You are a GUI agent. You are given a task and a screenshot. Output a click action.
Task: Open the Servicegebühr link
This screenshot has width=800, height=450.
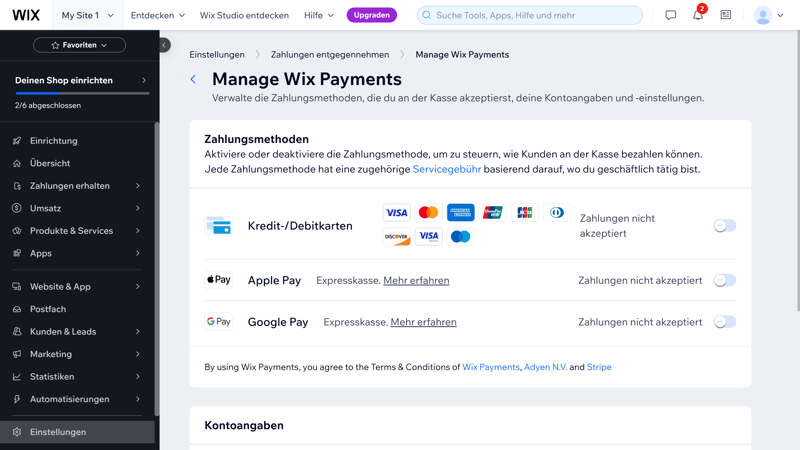pos(446,169)
